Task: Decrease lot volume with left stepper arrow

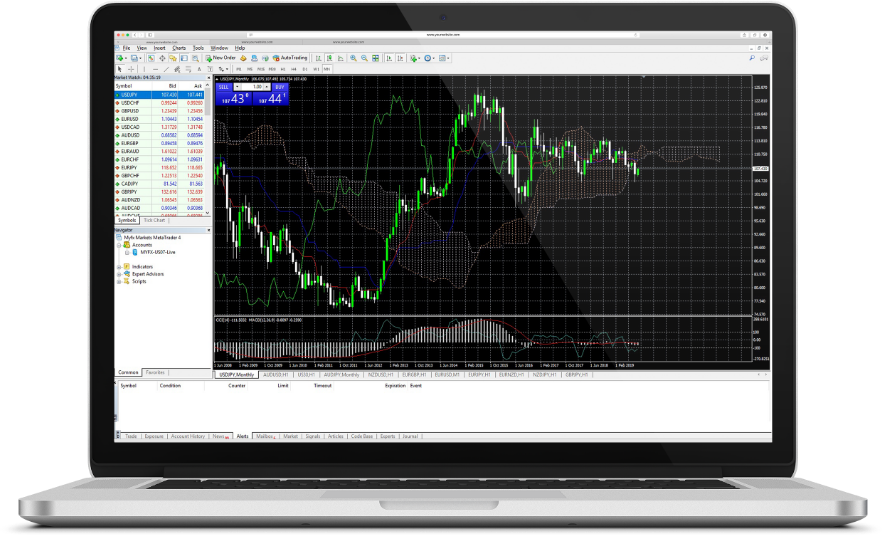Action: 237,87
